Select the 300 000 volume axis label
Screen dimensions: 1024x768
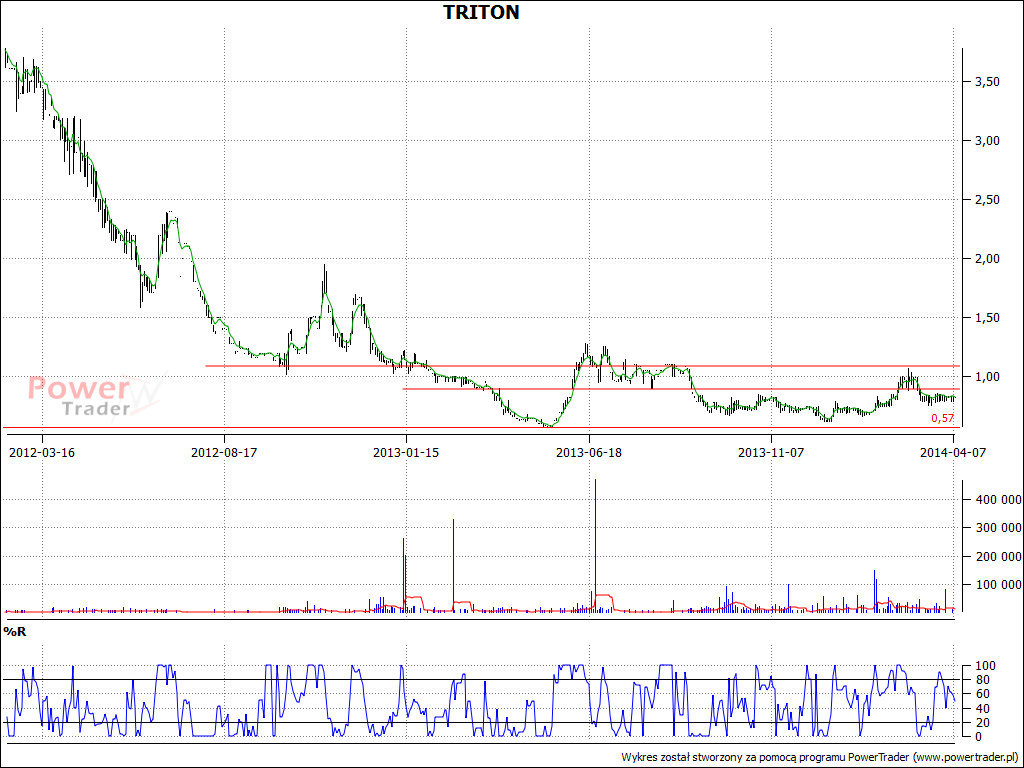[998, 528]
